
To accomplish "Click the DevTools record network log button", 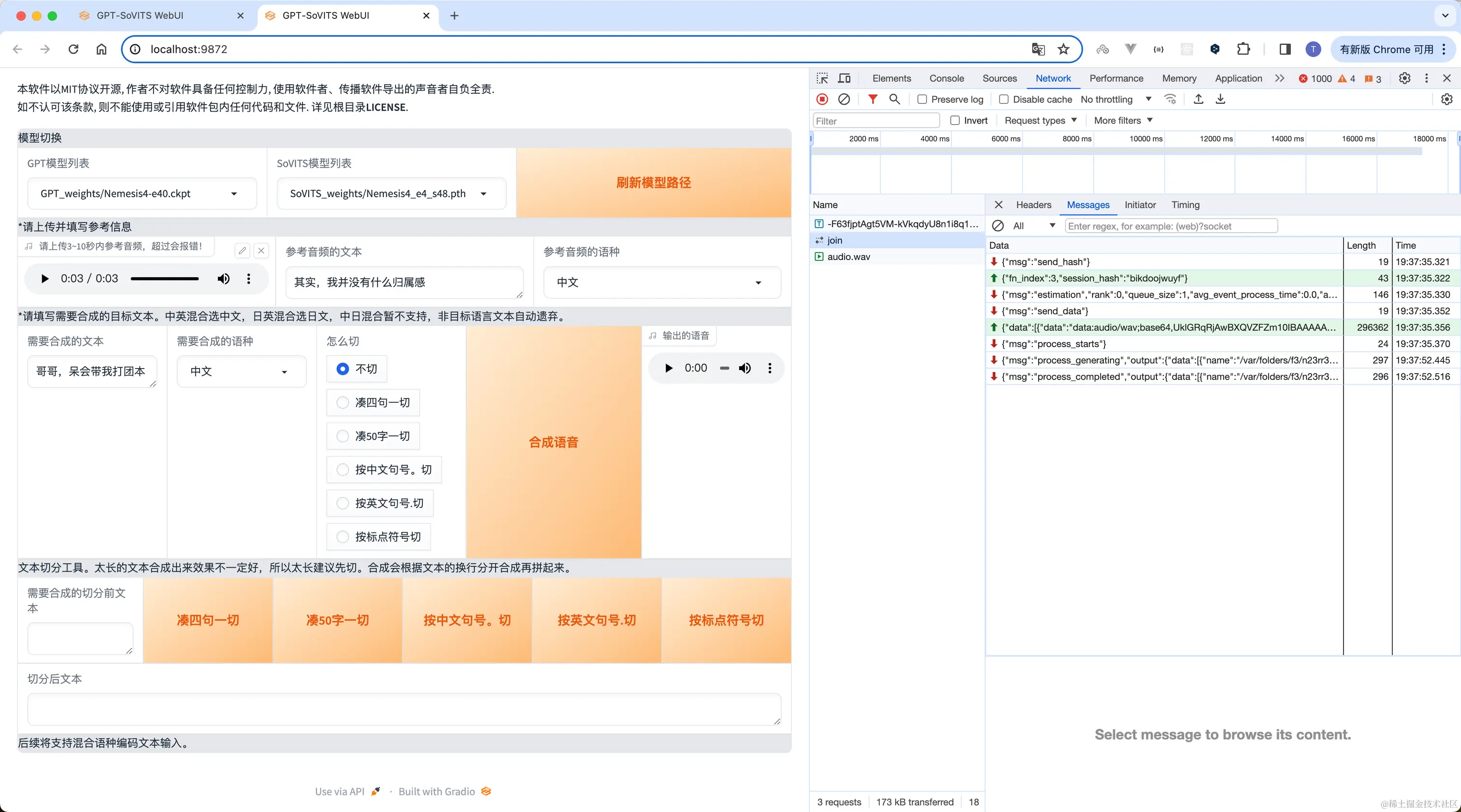I will (822, 99).
